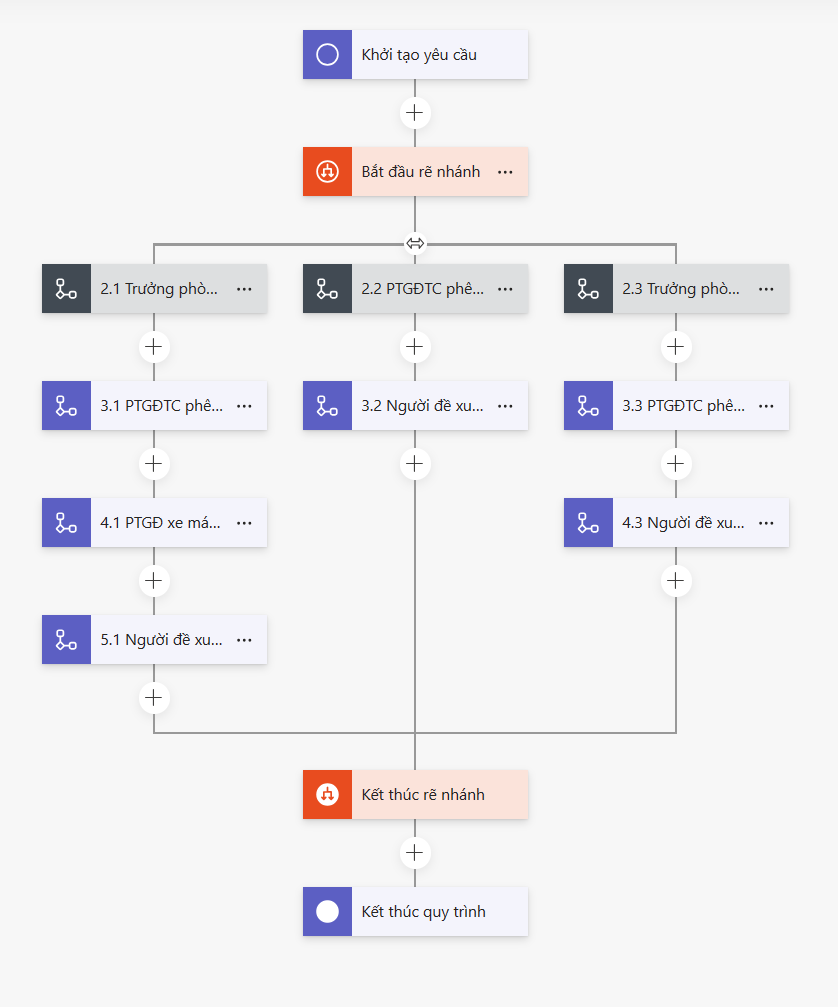The width and height of the screenshot is (838, 1007).
Task: Click the step icon of node 2.2 PTGĐTC
Action: point(327,289)
